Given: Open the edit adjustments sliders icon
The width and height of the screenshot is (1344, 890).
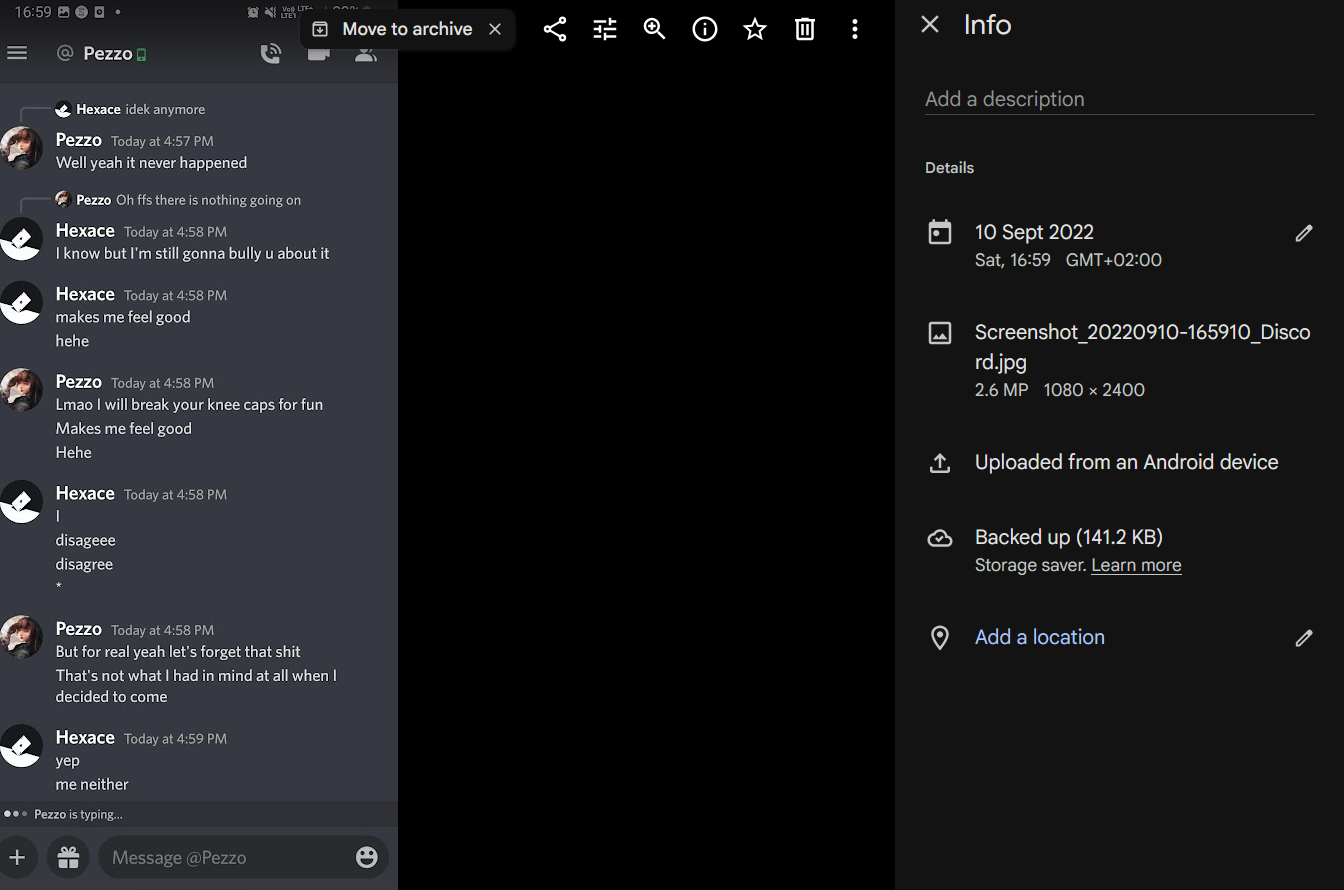Looking at the screenshot, I should [605, 30].
